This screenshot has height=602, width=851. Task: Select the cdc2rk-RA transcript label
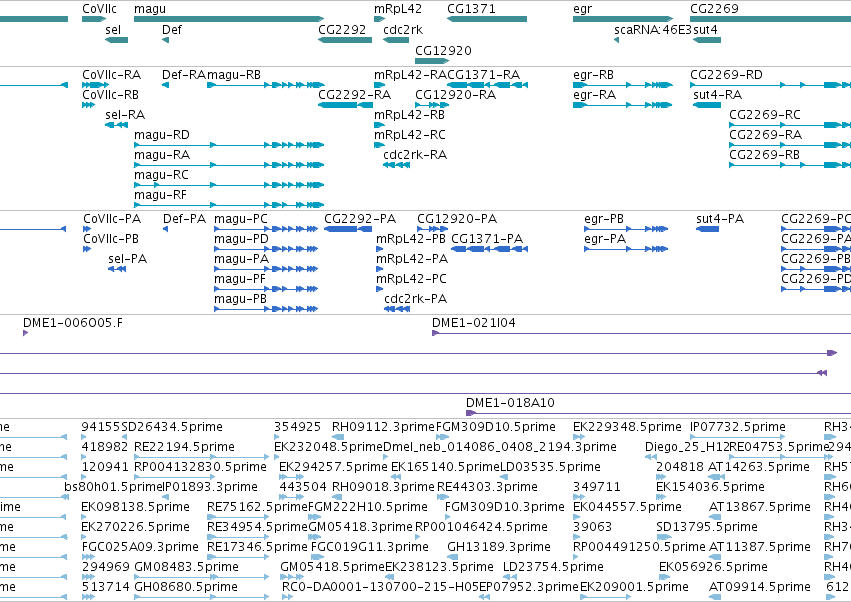pyautogui.click(x=415, y=155)
